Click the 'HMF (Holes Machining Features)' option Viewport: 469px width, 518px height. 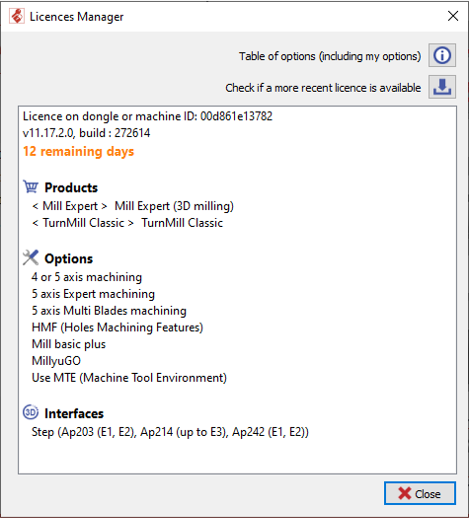point(117,327)
